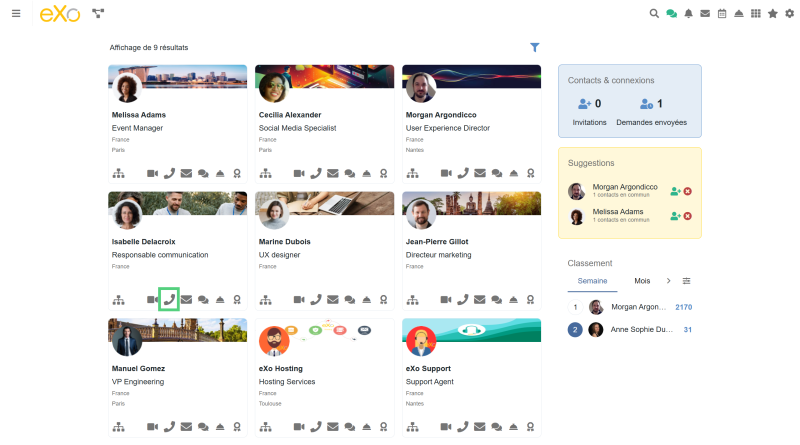Image resolution: width=800 pixels, height=445 pixels.
Task: Click Morgan Argondicco's score 2170
Action: 684,307
